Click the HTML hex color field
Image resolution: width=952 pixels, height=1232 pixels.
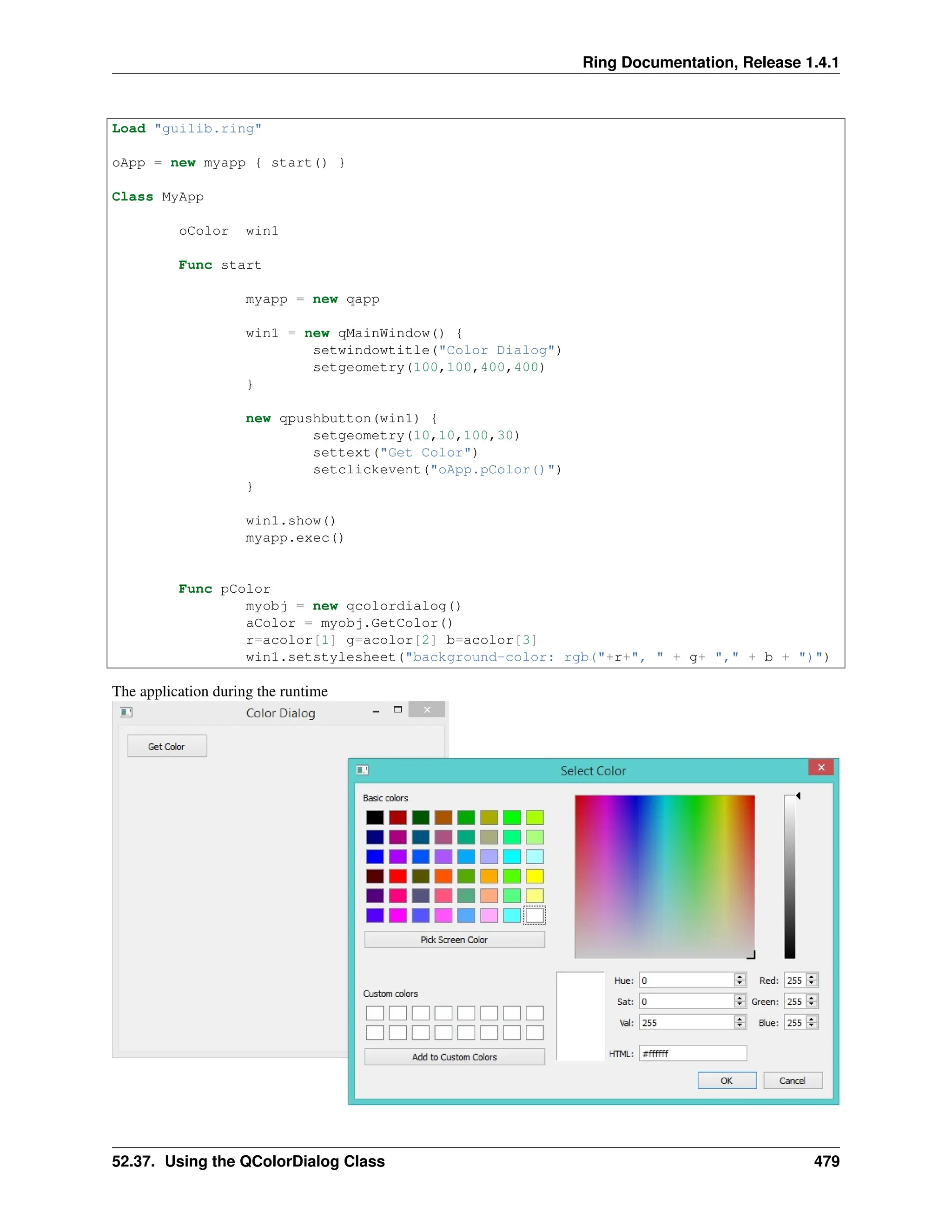point(692,1053)
